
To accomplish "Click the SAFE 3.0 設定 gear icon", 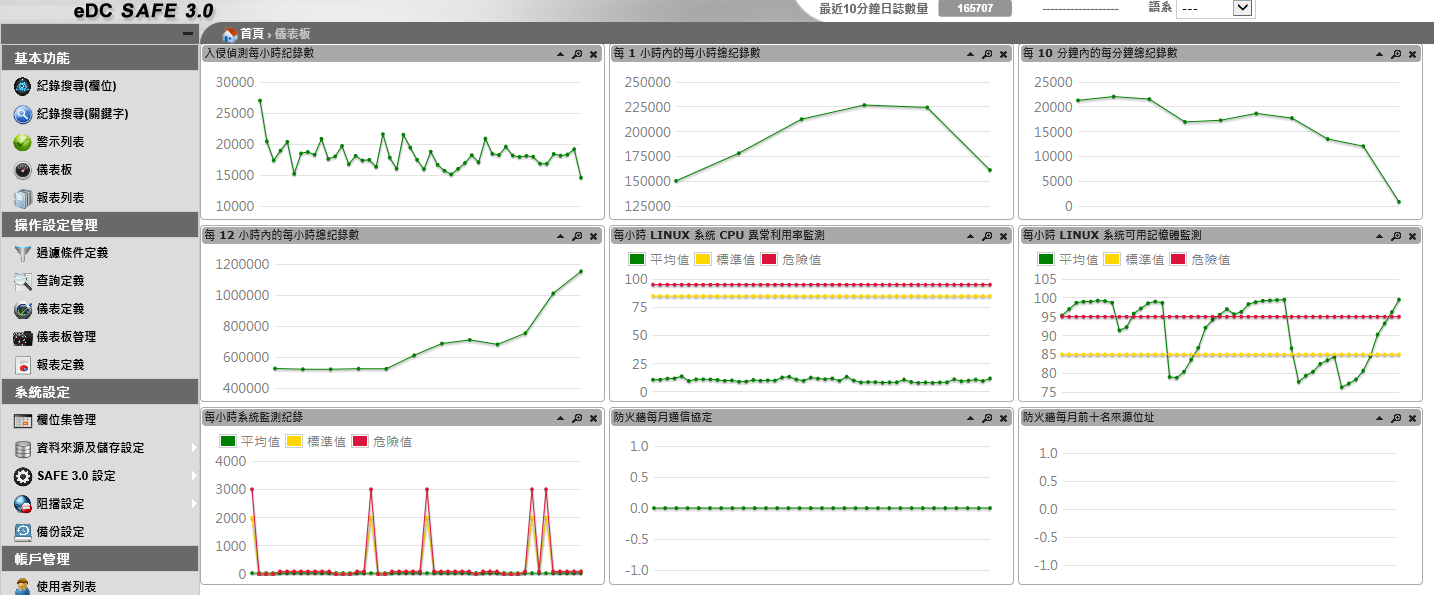I will (22, 477).
